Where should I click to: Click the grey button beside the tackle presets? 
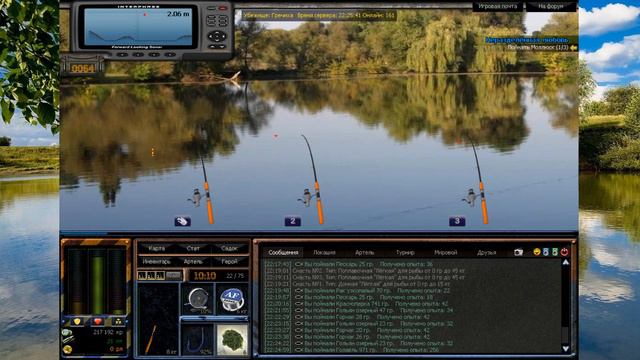pyautogui.click(x=174, y=276)
